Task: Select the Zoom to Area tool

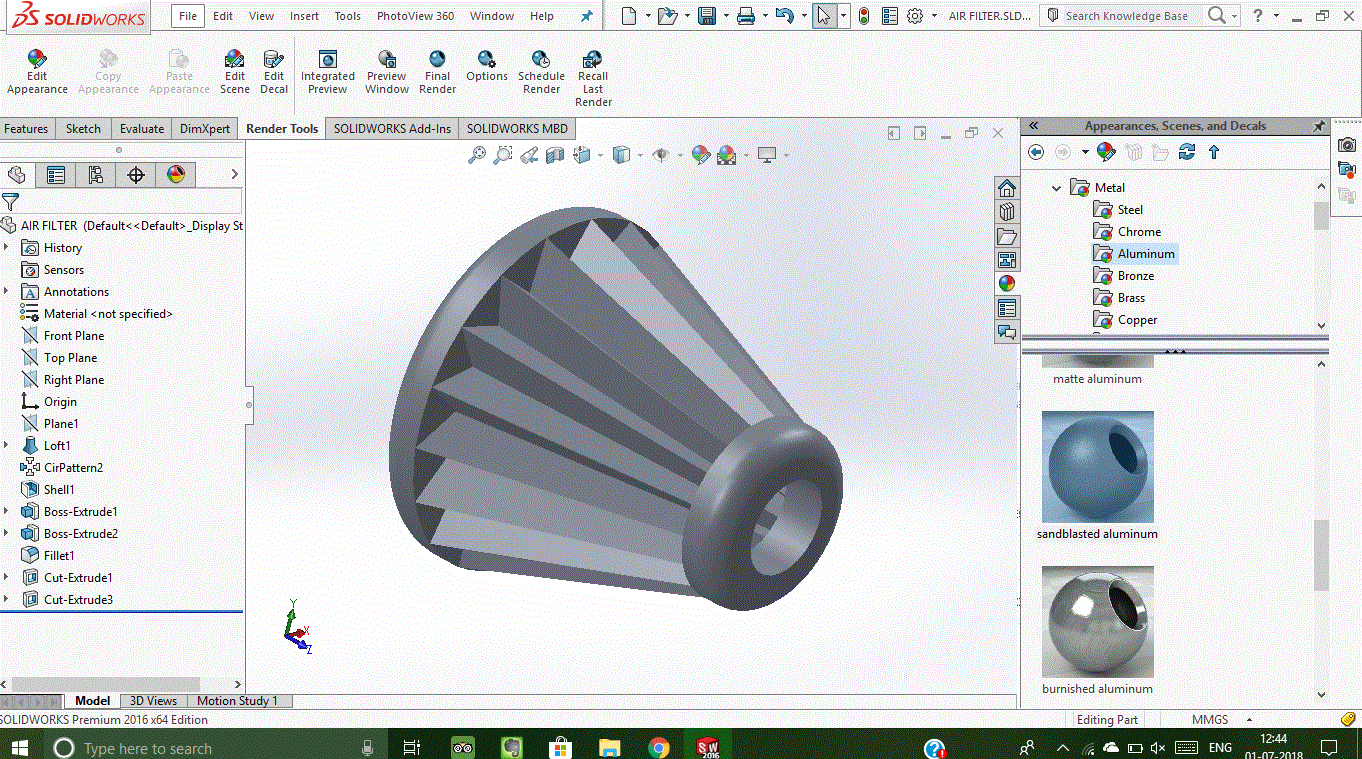Action: point(503,155)
